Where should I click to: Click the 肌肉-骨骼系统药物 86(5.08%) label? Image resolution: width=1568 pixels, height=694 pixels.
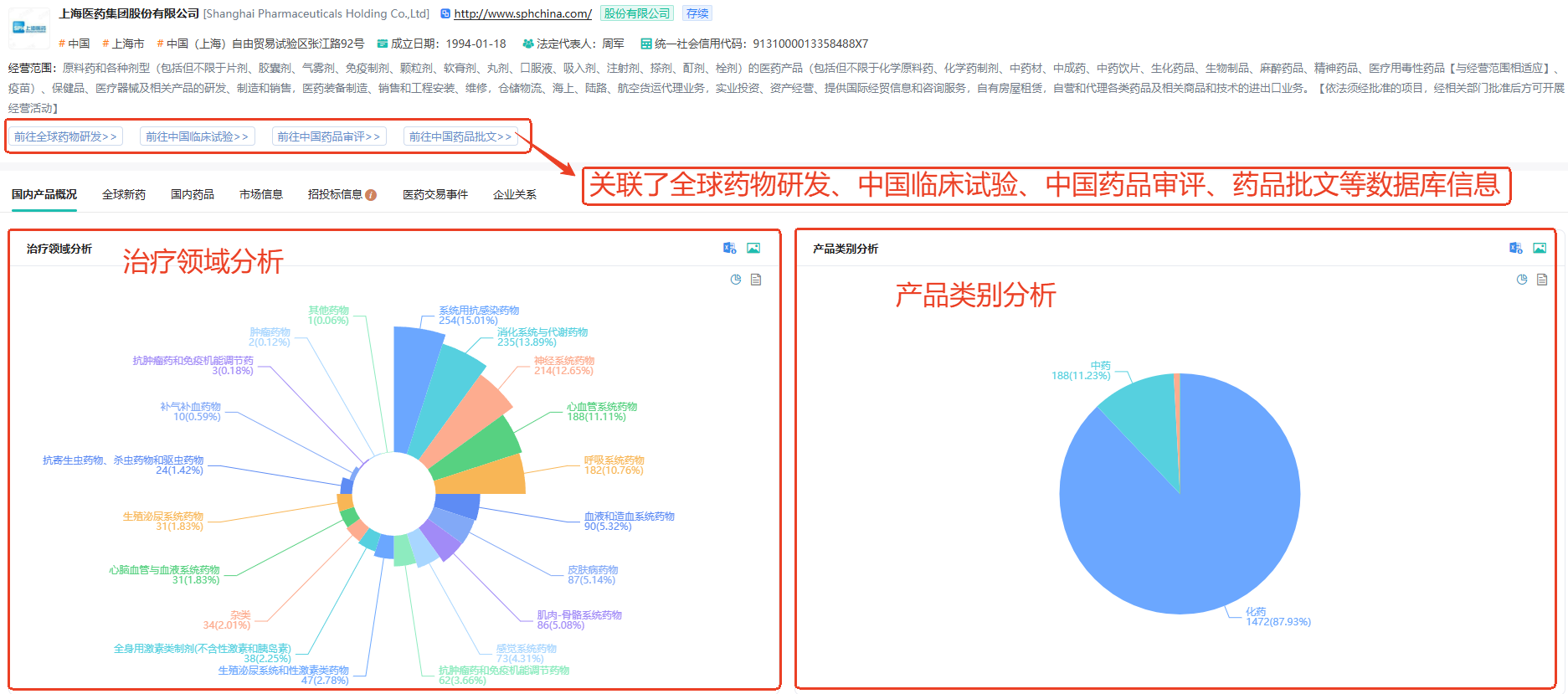[x=579, y=620]
